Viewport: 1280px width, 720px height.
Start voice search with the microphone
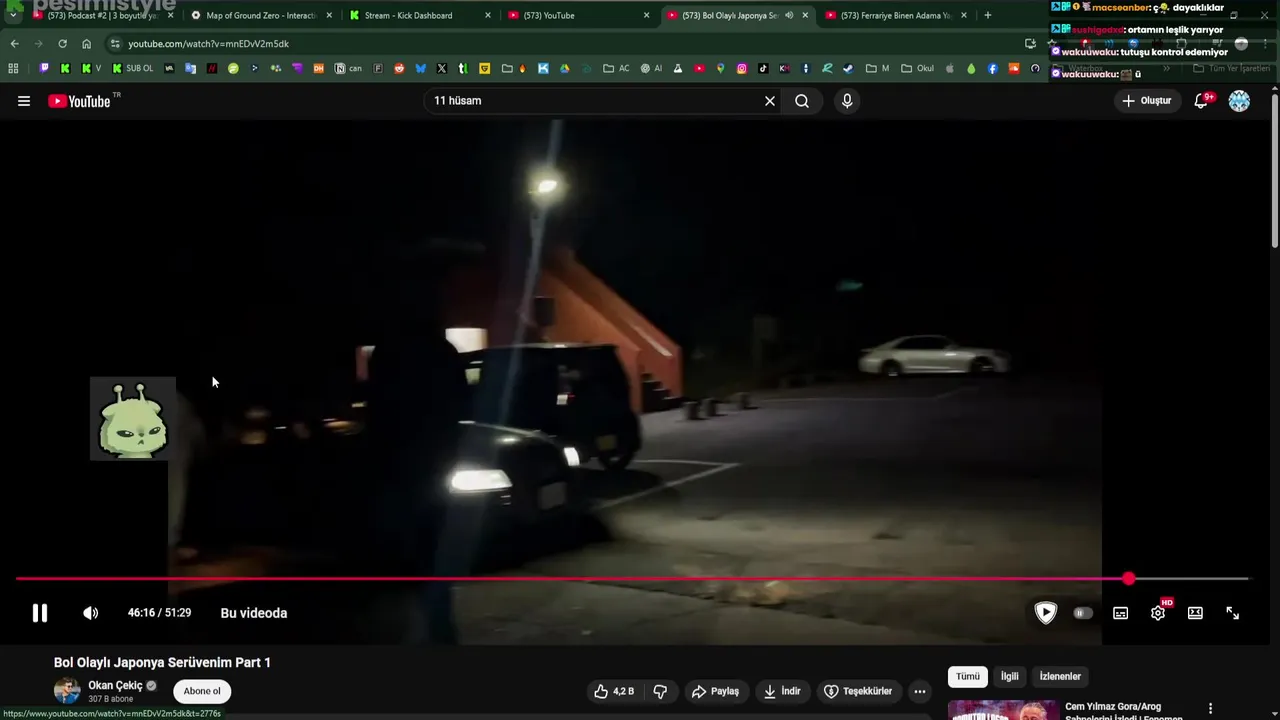tap(847, 101)
